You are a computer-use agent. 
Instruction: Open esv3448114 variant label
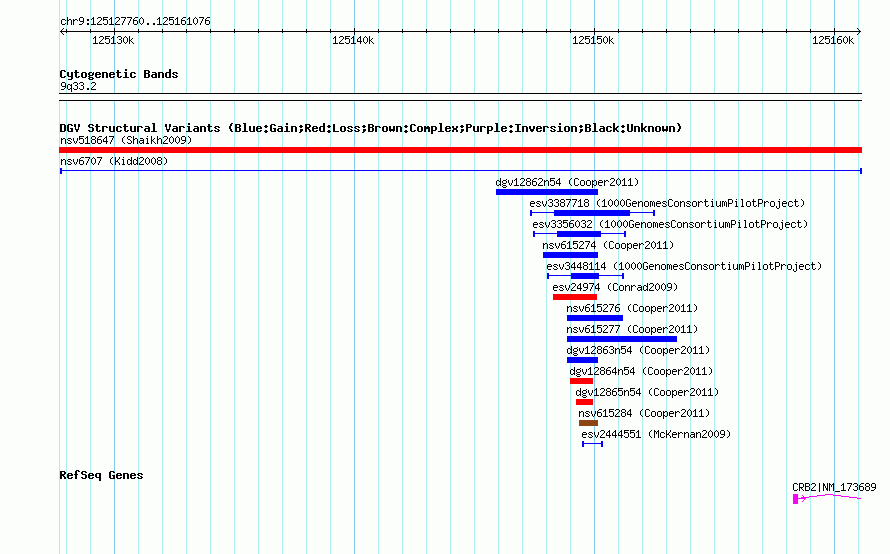coord(684,266)
